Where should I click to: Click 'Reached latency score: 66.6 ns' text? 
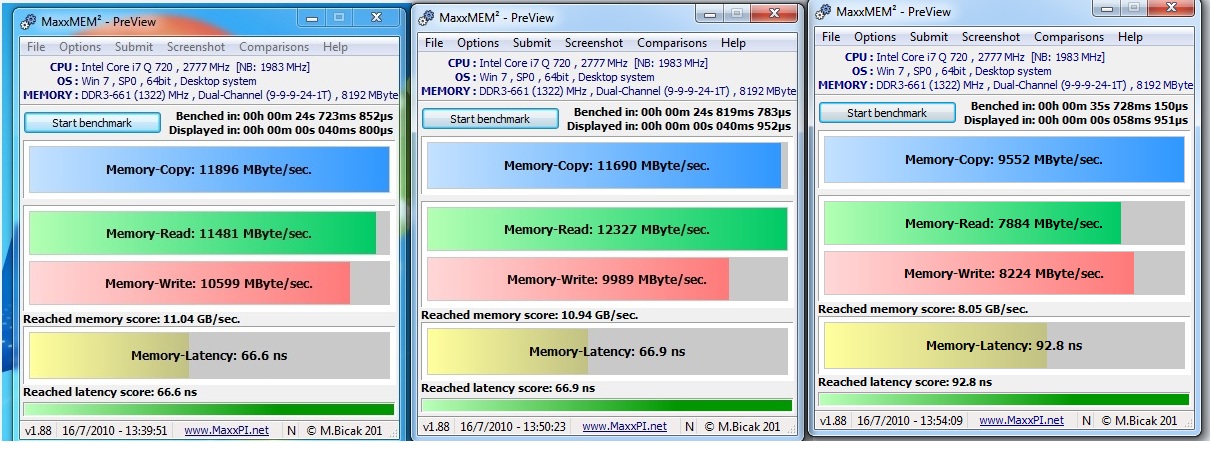110,392
